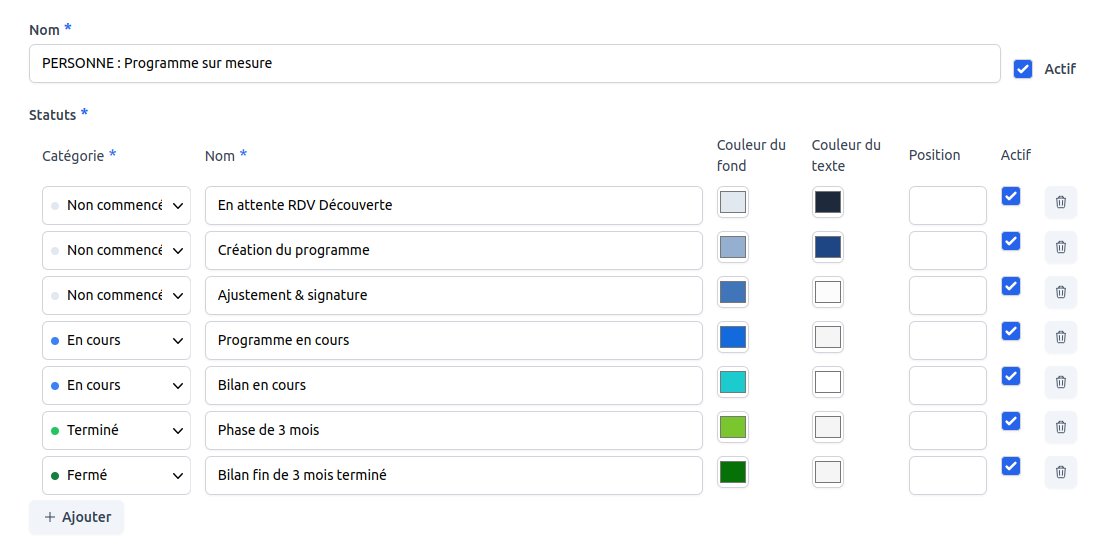1114x558 pixels.
Task: Disable Actif checkbox for 'Programme en cours'
Action: pyautogui.click(x=1011, y=331)
